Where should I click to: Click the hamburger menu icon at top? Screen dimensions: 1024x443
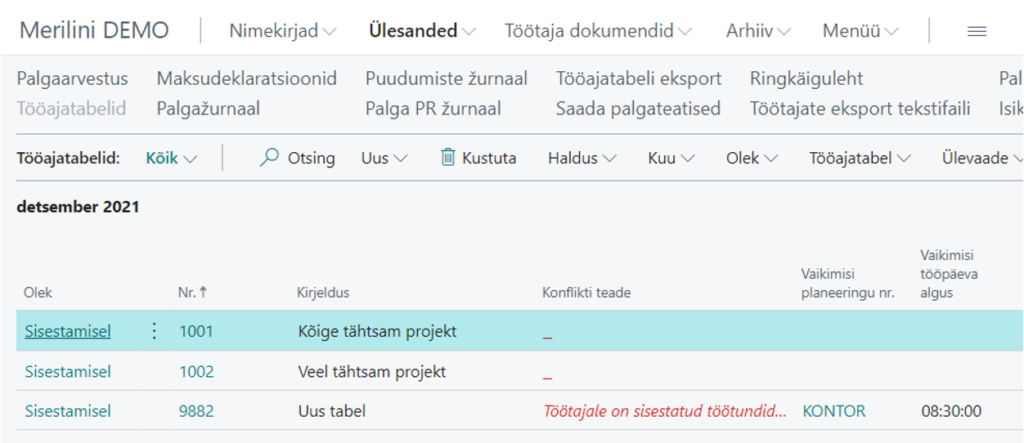[x=977, y=31]
